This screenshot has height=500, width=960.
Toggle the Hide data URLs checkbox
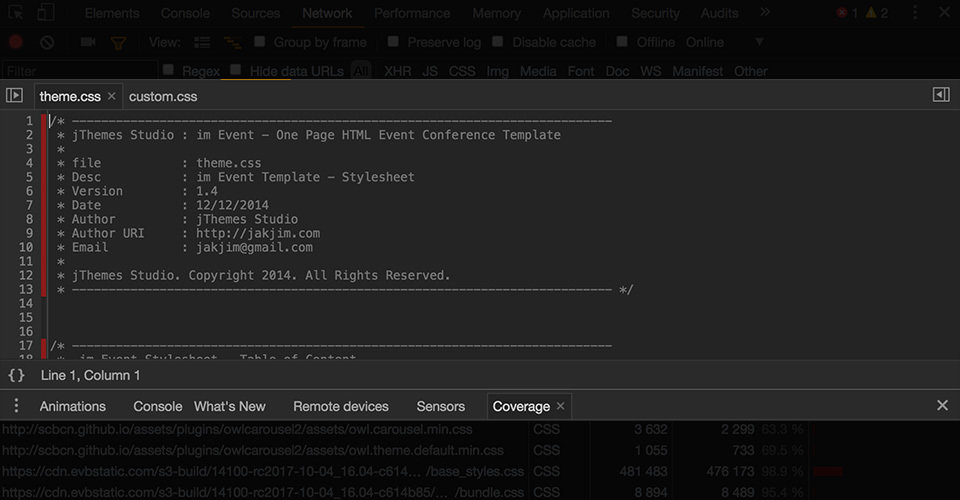point(236,70)
